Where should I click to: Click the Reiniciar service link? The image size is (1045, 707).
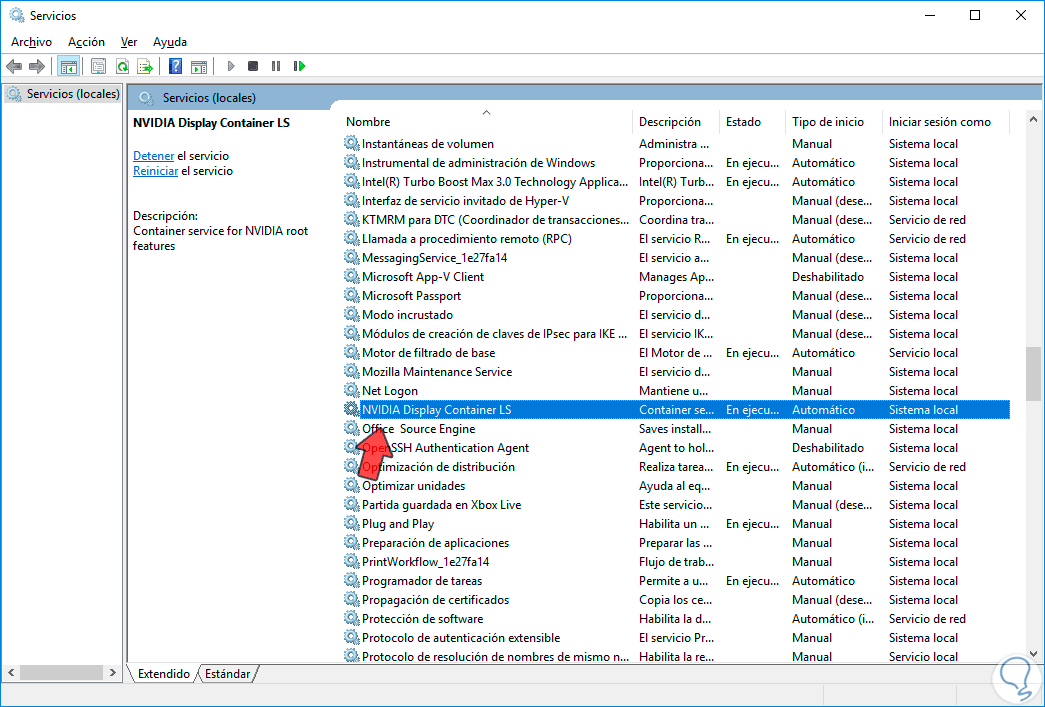click(155, 171)
